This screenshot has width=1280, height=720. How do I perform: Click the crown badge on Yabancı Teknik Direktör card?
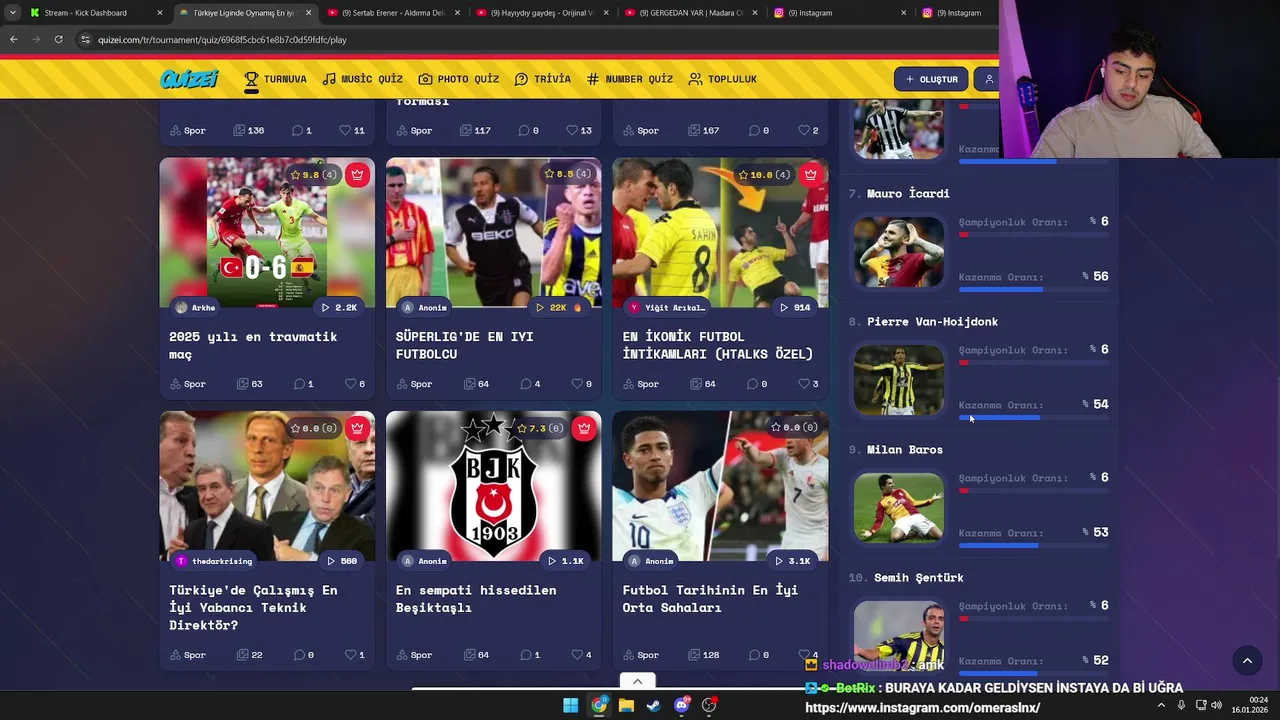[357, 428]
